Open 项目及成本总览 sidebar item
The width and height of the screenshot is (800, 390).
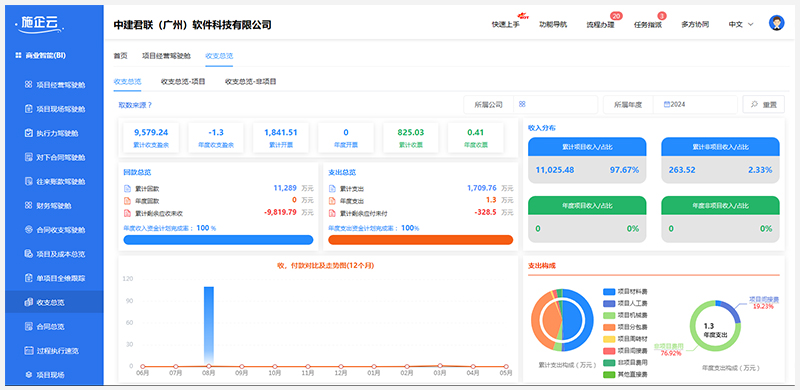[x=54, y=254]
